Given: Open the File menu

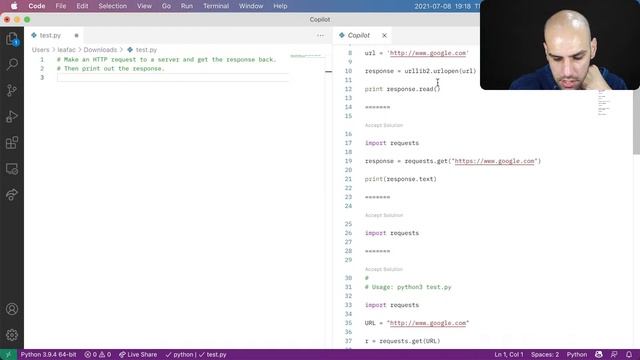Looking at the screenshot, I should coord(61,6).
